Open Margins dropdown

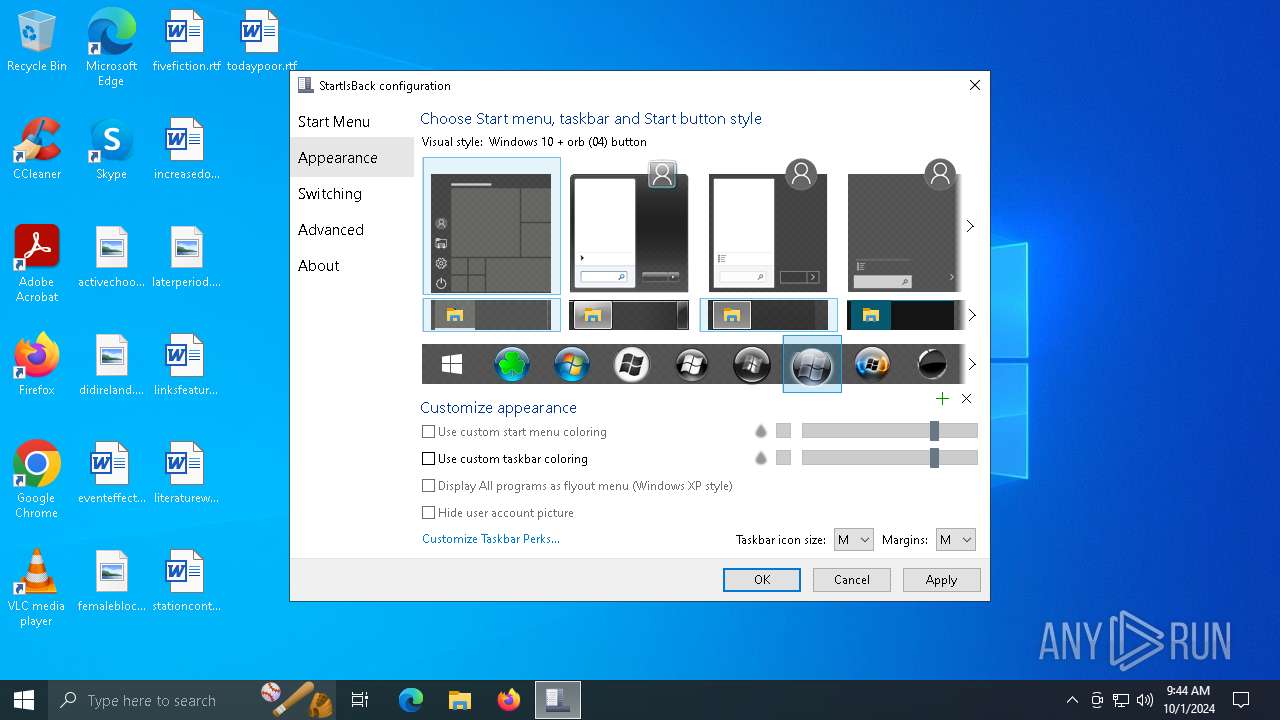[x=955, y=540]
